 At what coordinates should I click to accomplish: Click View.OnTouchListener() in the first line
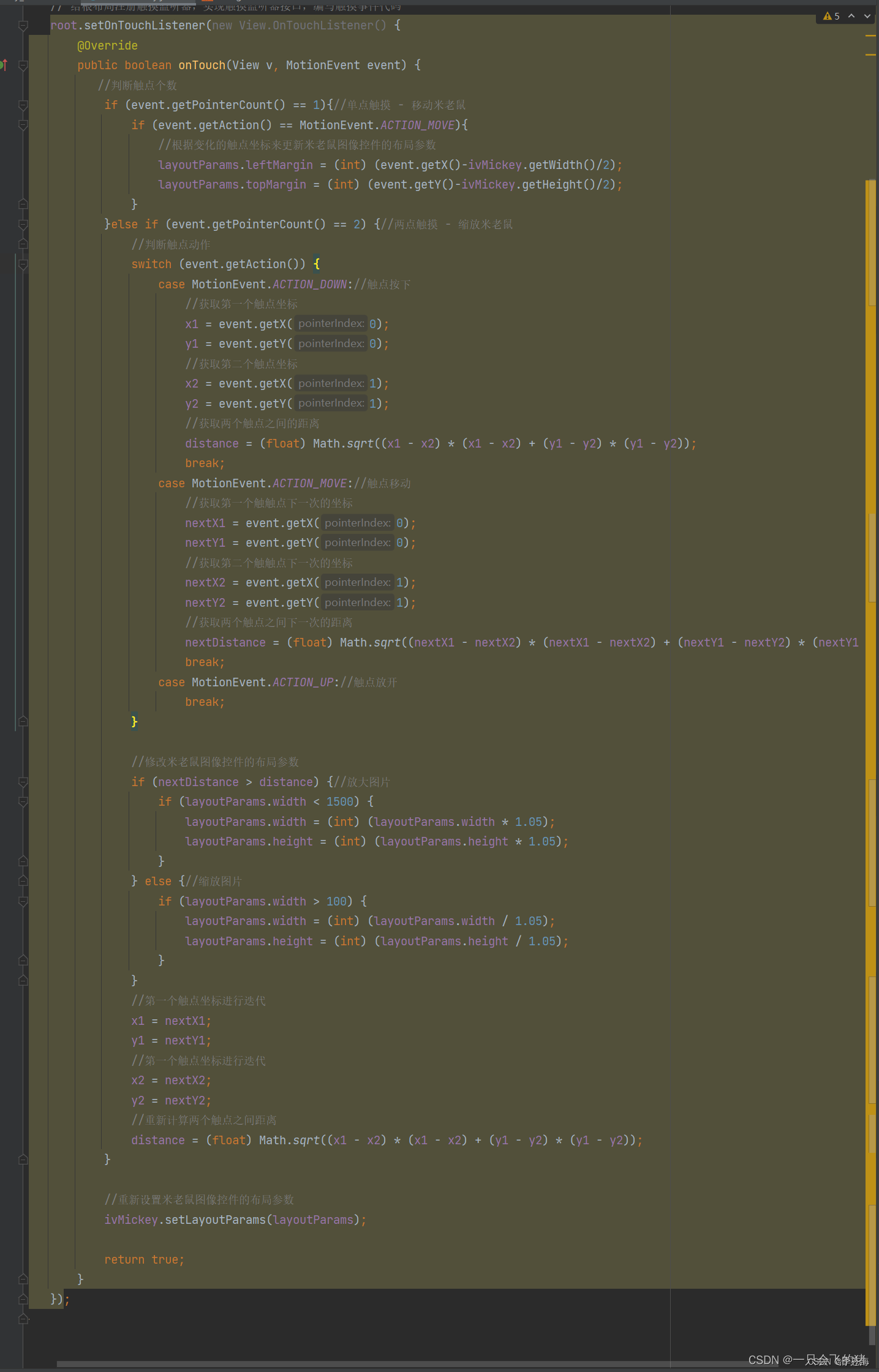click(x=312, y=25)
